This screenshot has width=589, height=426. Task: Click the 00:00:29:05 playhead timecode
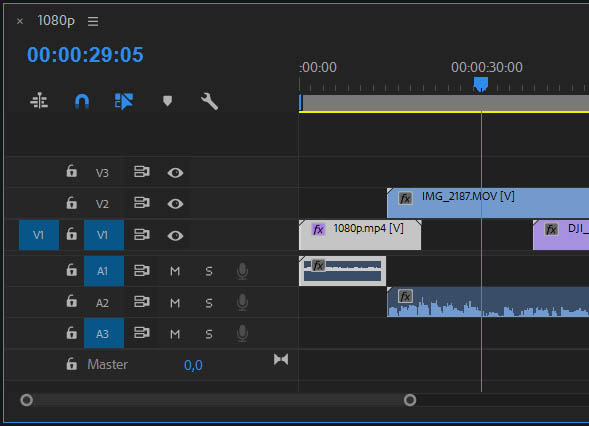[x=85, y=55]
